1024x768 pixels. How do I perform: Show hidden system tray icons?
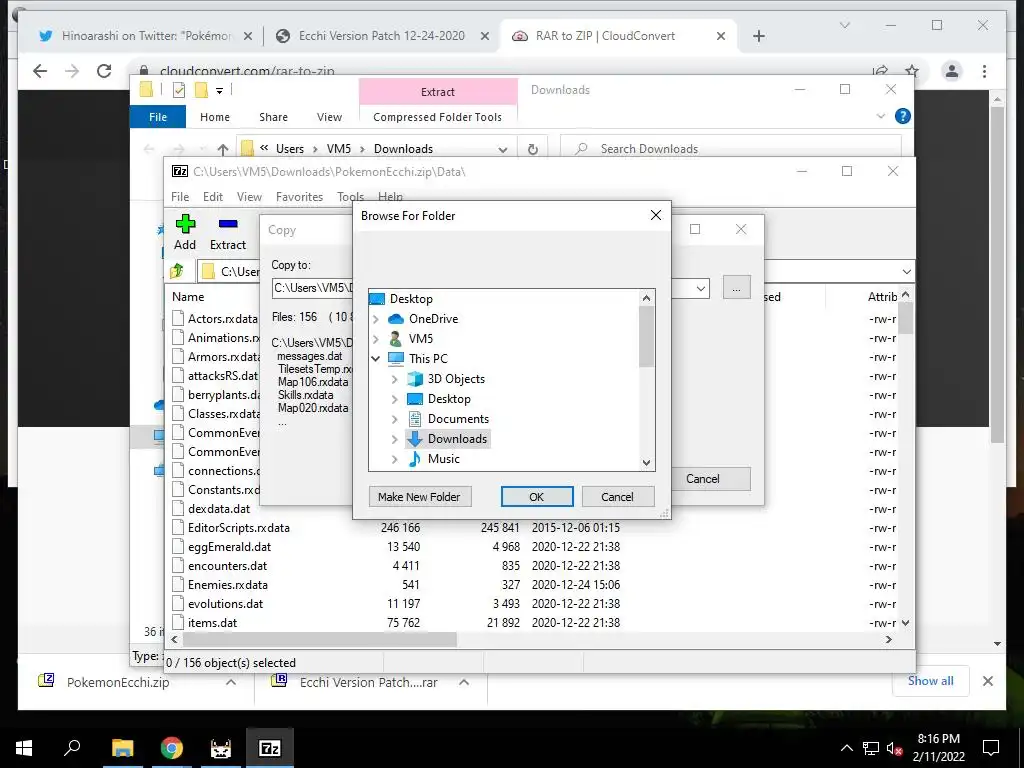846,749
